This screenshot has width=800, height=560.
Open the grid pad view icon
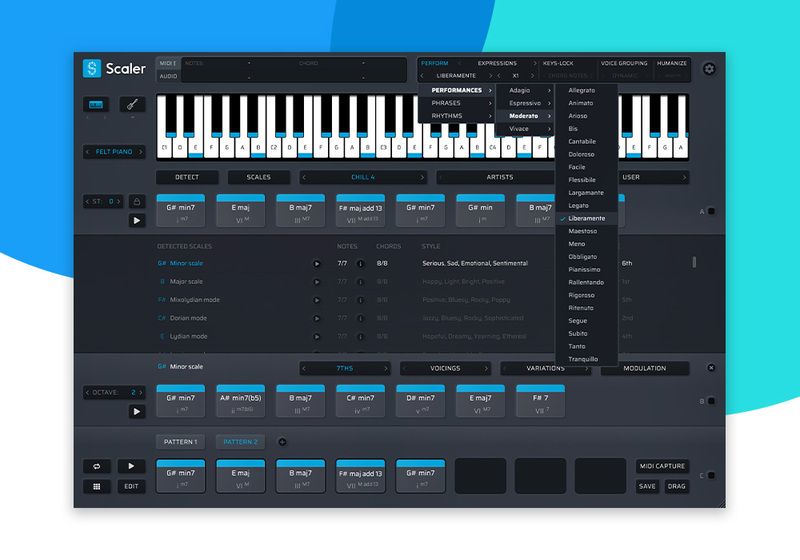[96, 487]
